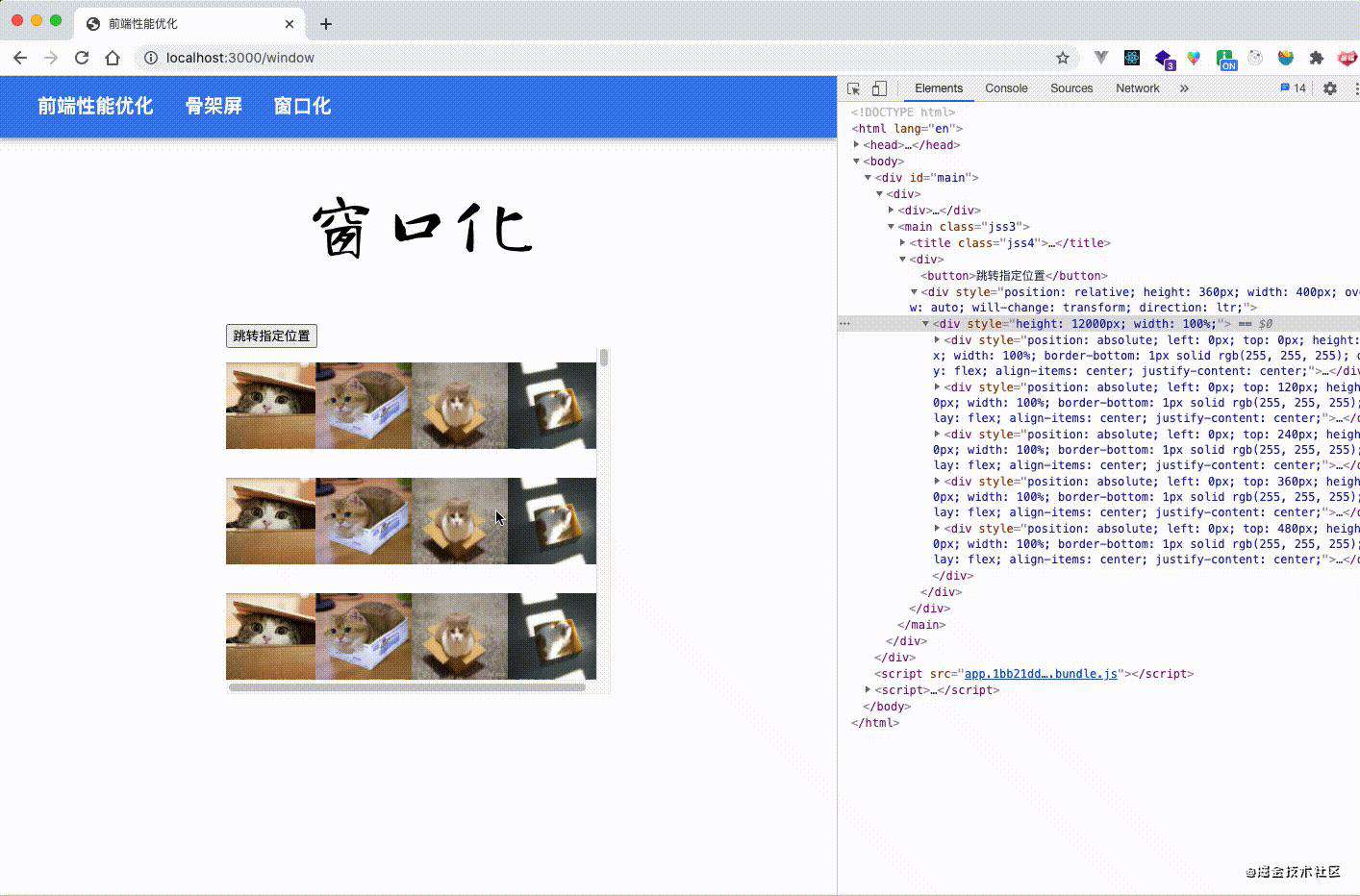Close the 前端性能优化 browser tab
1360x896 pixels.
tap(290, 24)
